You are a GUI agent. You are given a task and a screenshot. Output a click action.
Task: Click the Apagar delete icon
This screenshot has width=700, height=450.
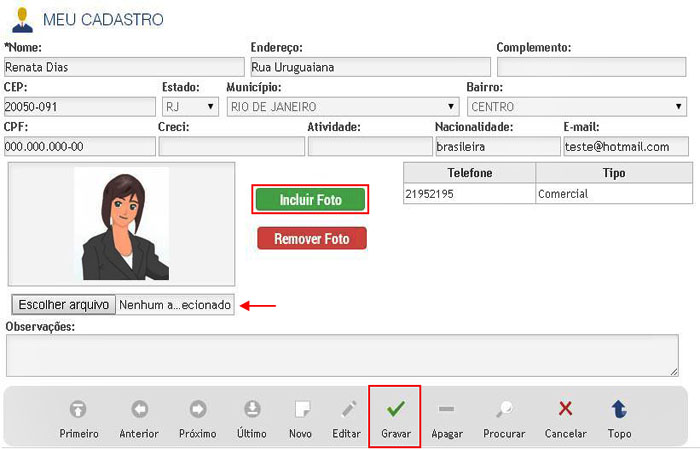[x=446, y=409]
